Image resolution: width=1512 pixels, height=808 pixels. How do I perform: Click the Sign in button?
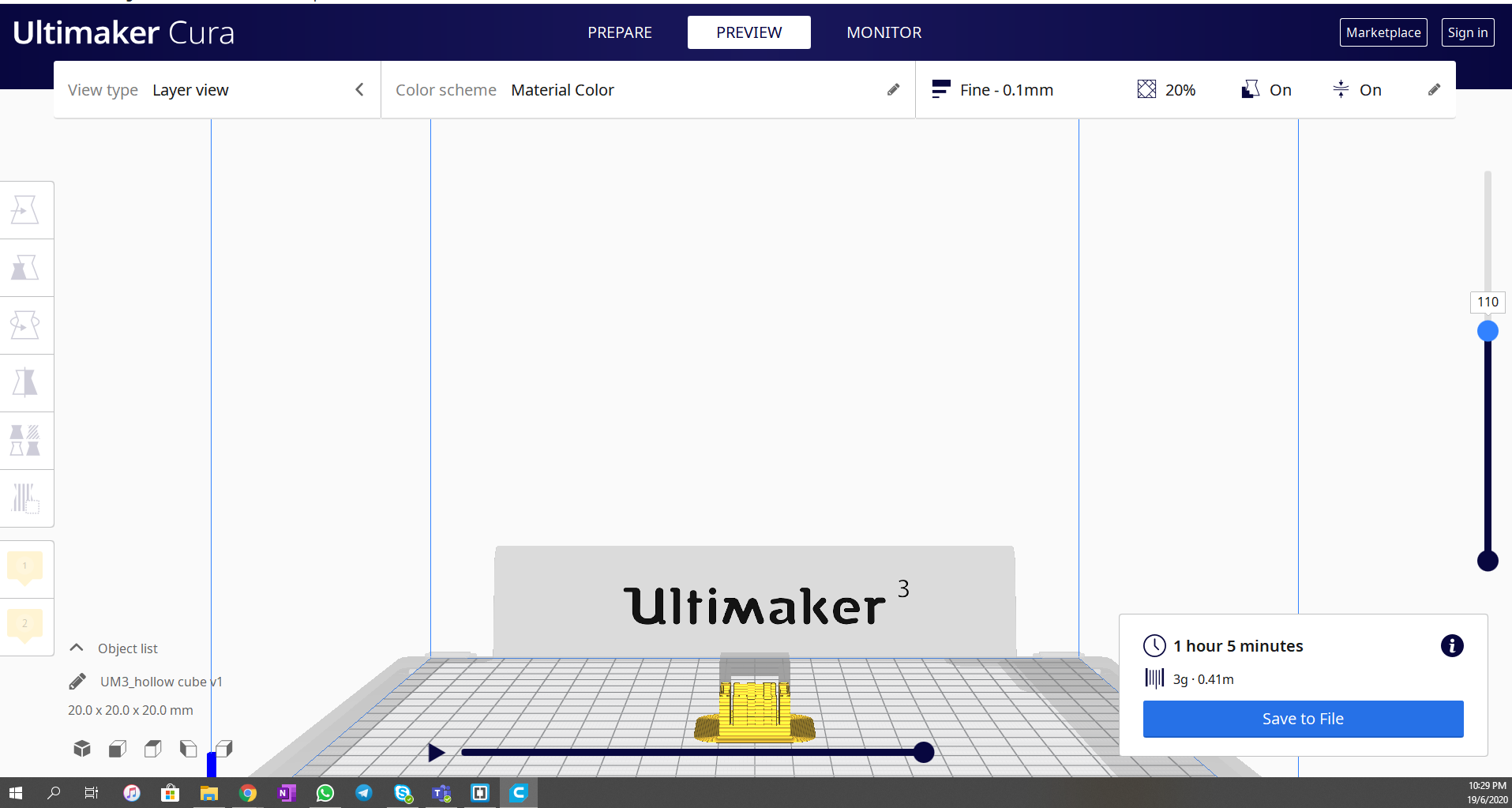point(1468,32)
